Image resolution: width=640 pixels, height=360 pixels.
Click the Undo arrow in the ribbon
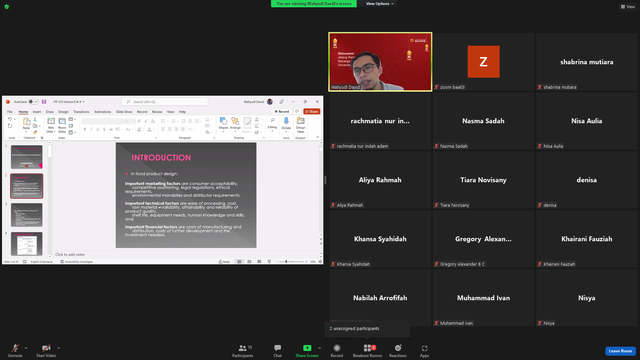pos(10,120)
